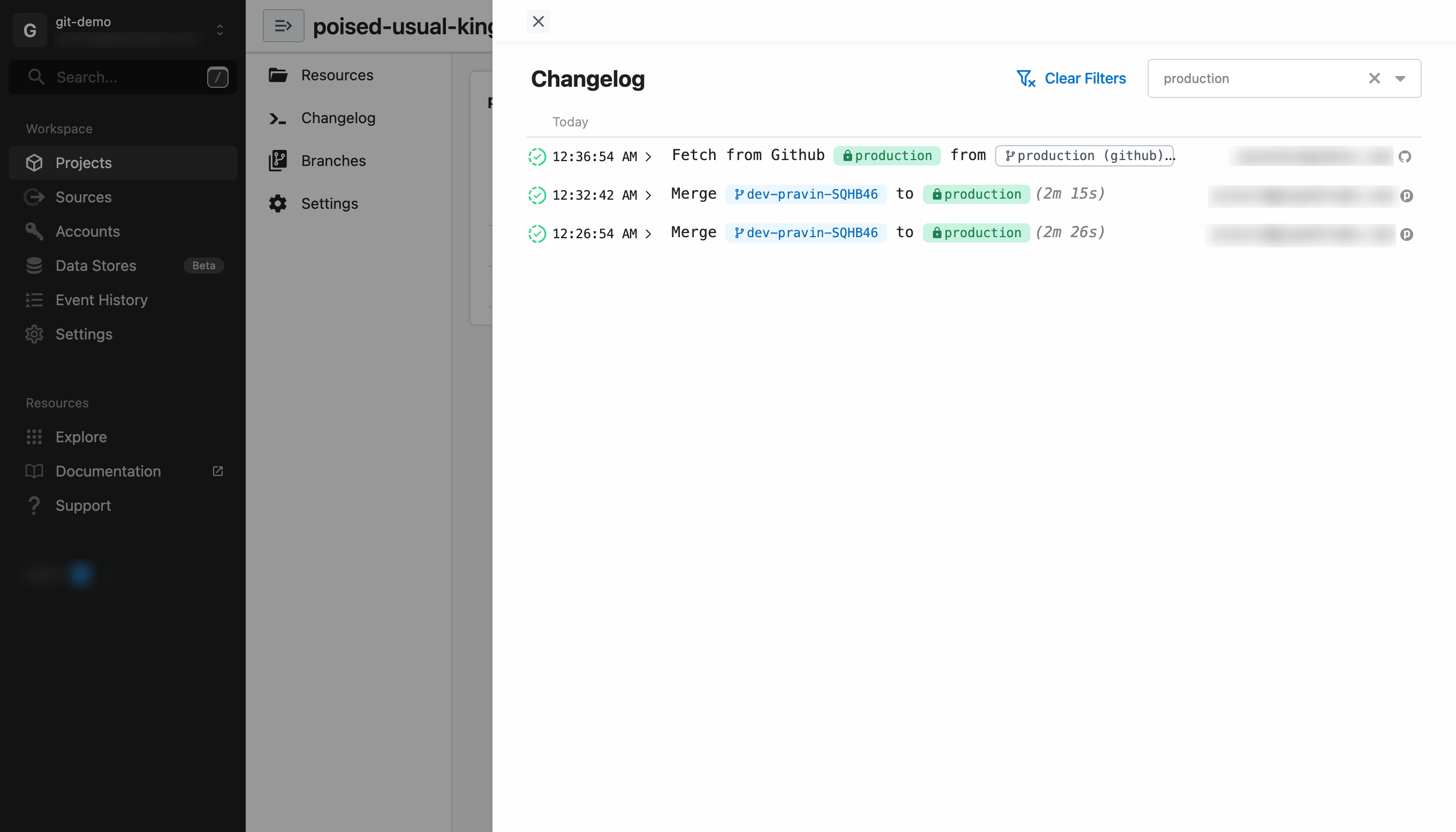Open the git-demo workspace switcher chevron
This screenshot has width=1456, height=832.
coord(219,29)
